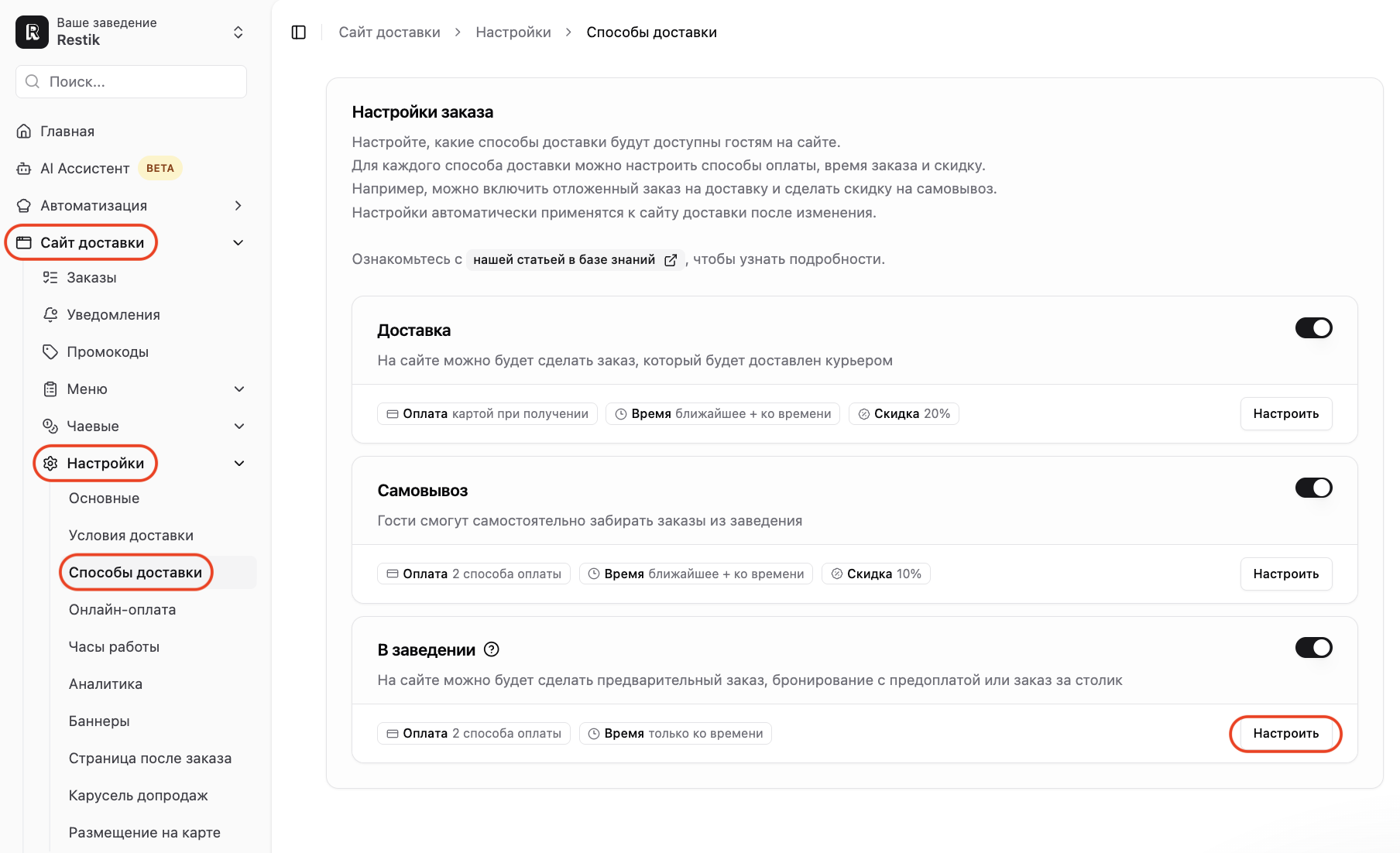The width and height of the screenshot is (1400, 853).
Task: Click the Поиск search field
Action: [x=131, y=81]
